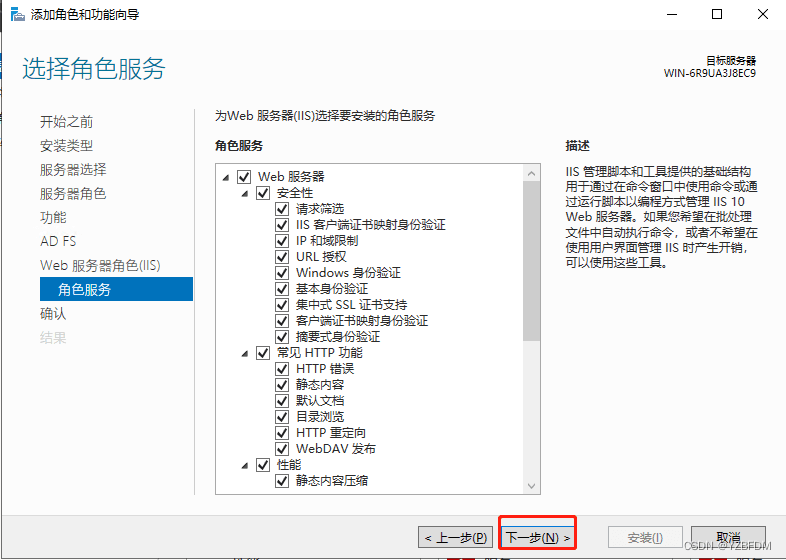Toggle 基本身份验证 checkbox

[282, 289]
